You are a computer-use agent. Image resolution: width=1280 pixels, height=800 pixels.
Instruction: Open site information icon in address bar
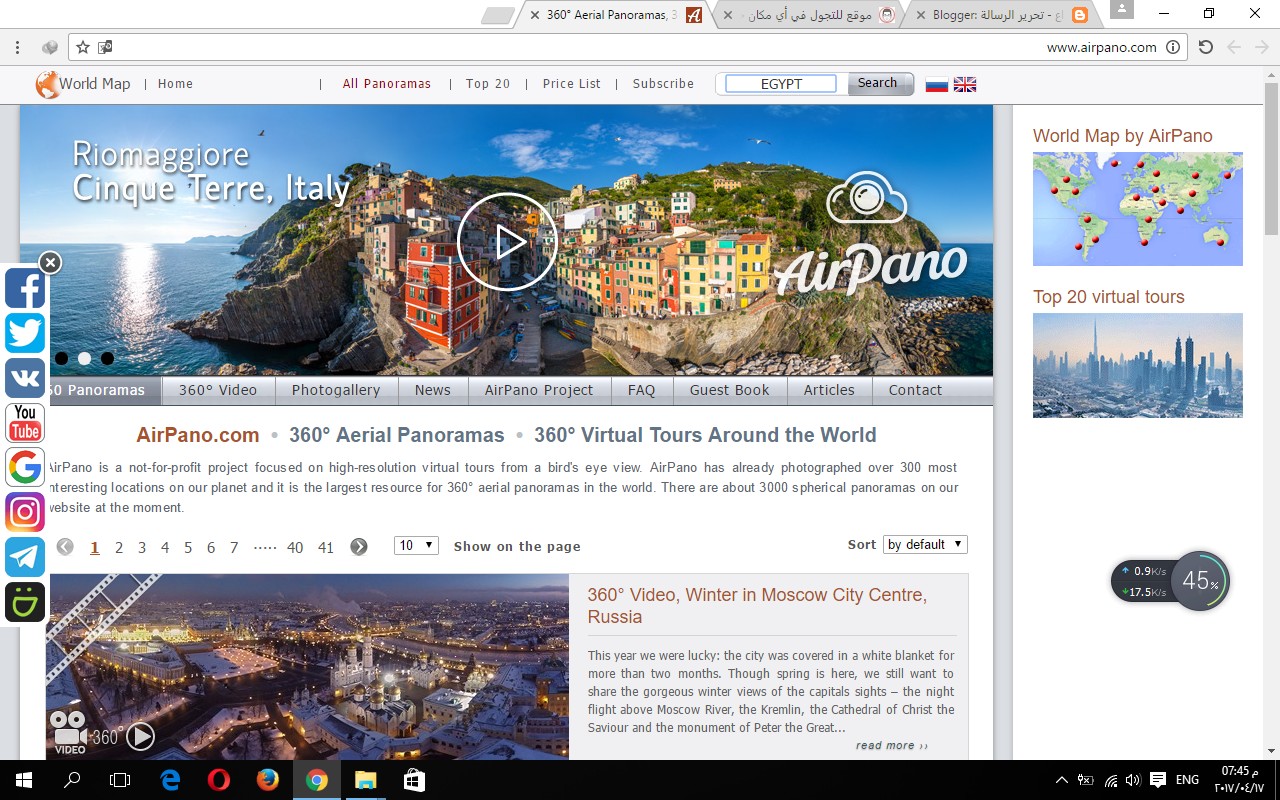(x=1174, y=47)
